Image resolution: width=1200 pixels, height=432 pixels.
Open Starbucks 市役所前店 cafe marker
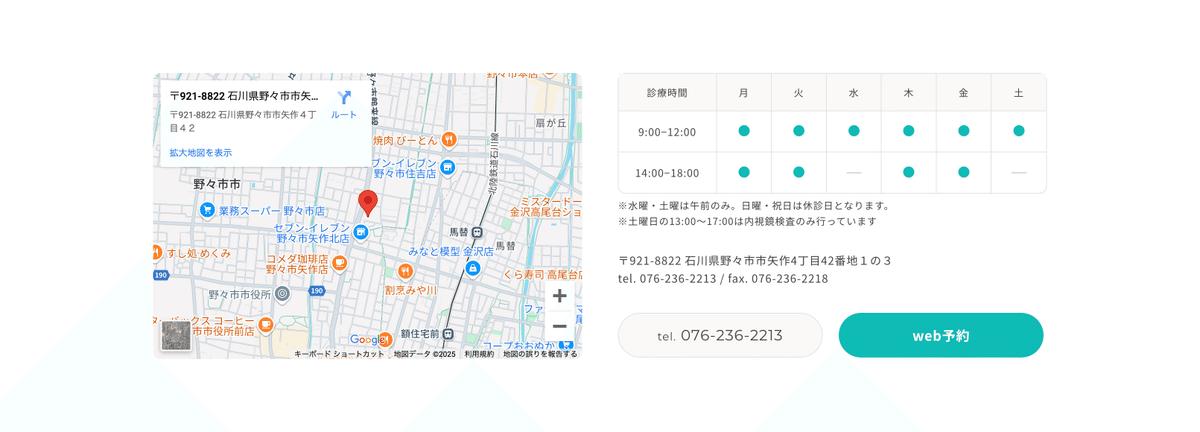pos(265,325)
